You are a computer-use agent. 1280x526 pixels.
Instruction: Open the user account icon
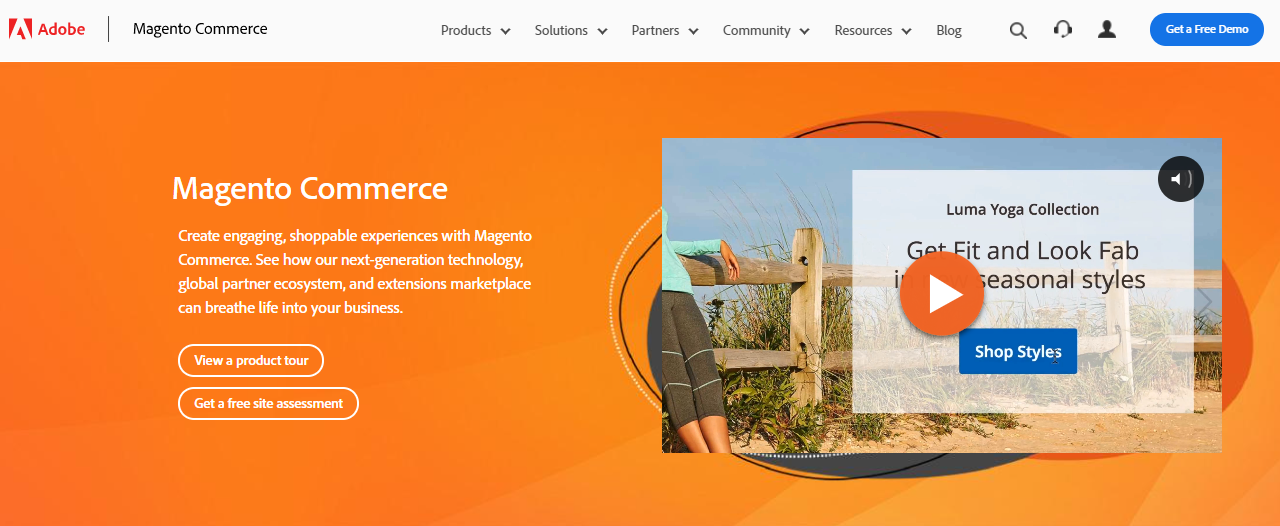click(1106, 29)
